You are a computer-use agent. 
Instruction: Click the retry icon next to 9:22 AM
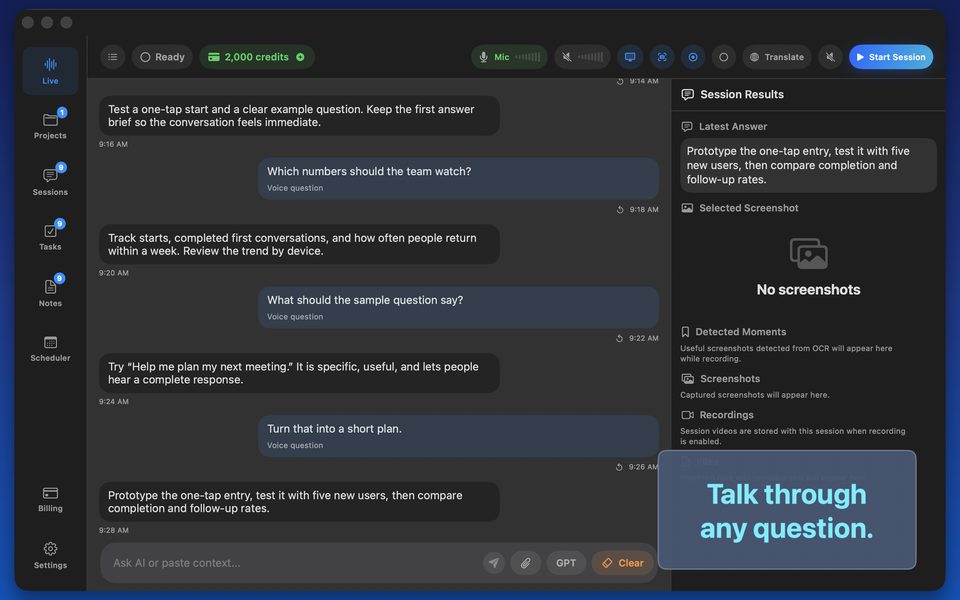[x=620, y=338]
